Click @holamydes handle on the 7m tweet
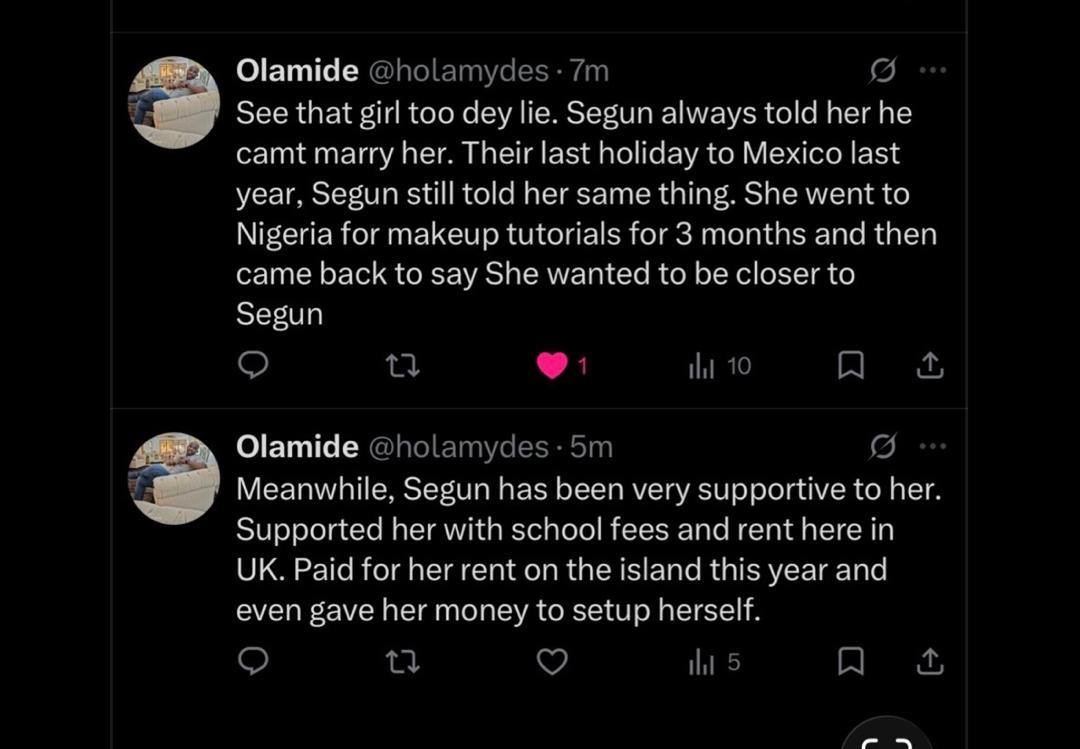The image size is (1080, 749). pyautogui.click(x=459, y=71)
